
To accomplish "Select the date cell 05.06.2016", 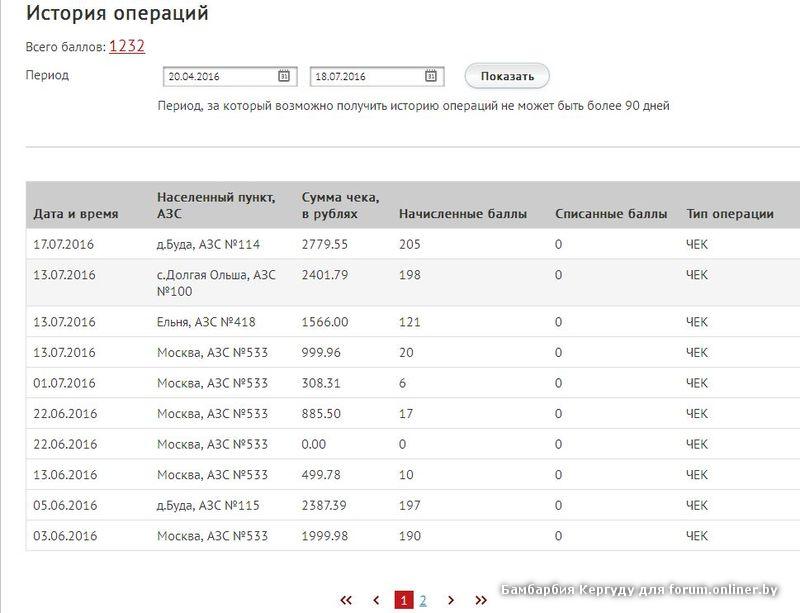I will click(x=65, y=505).
